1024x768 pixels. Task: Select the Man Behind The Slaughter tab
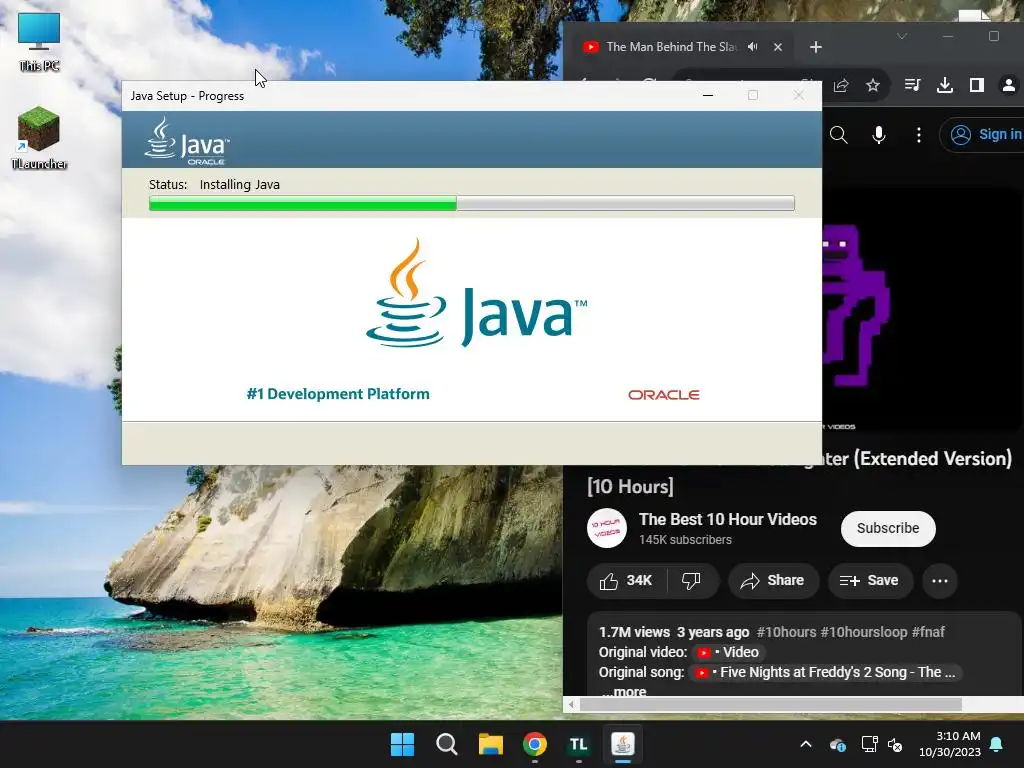671,47
